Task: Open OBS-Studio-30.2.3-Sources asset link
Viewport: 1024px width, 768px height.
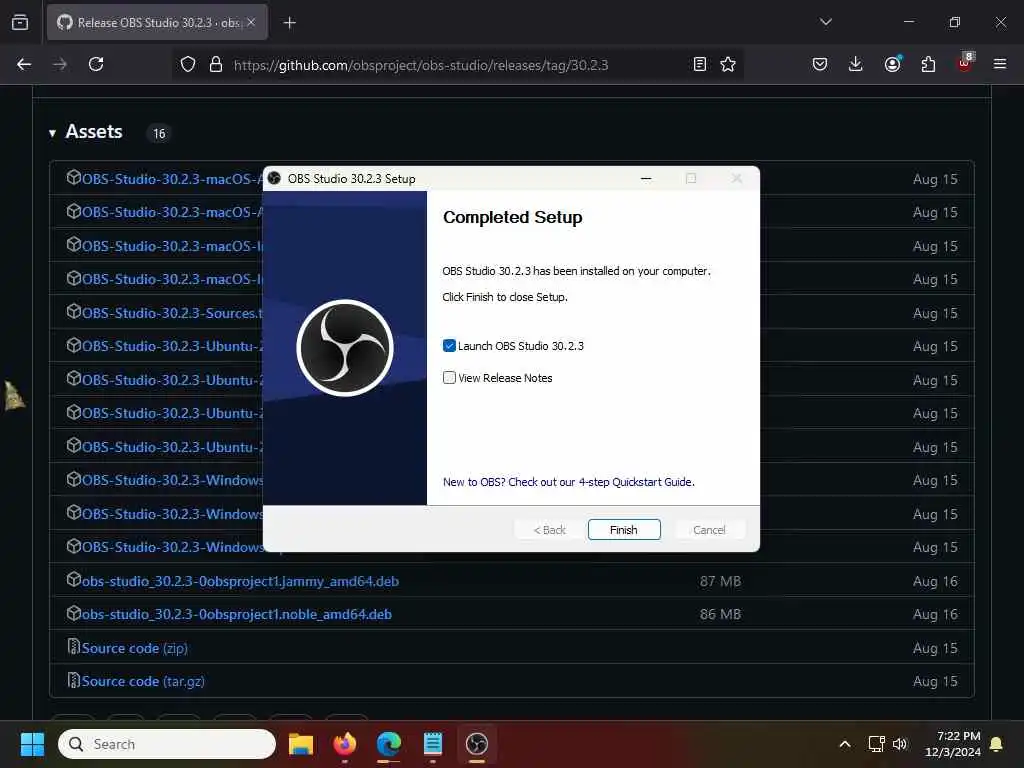Action: 172,313
